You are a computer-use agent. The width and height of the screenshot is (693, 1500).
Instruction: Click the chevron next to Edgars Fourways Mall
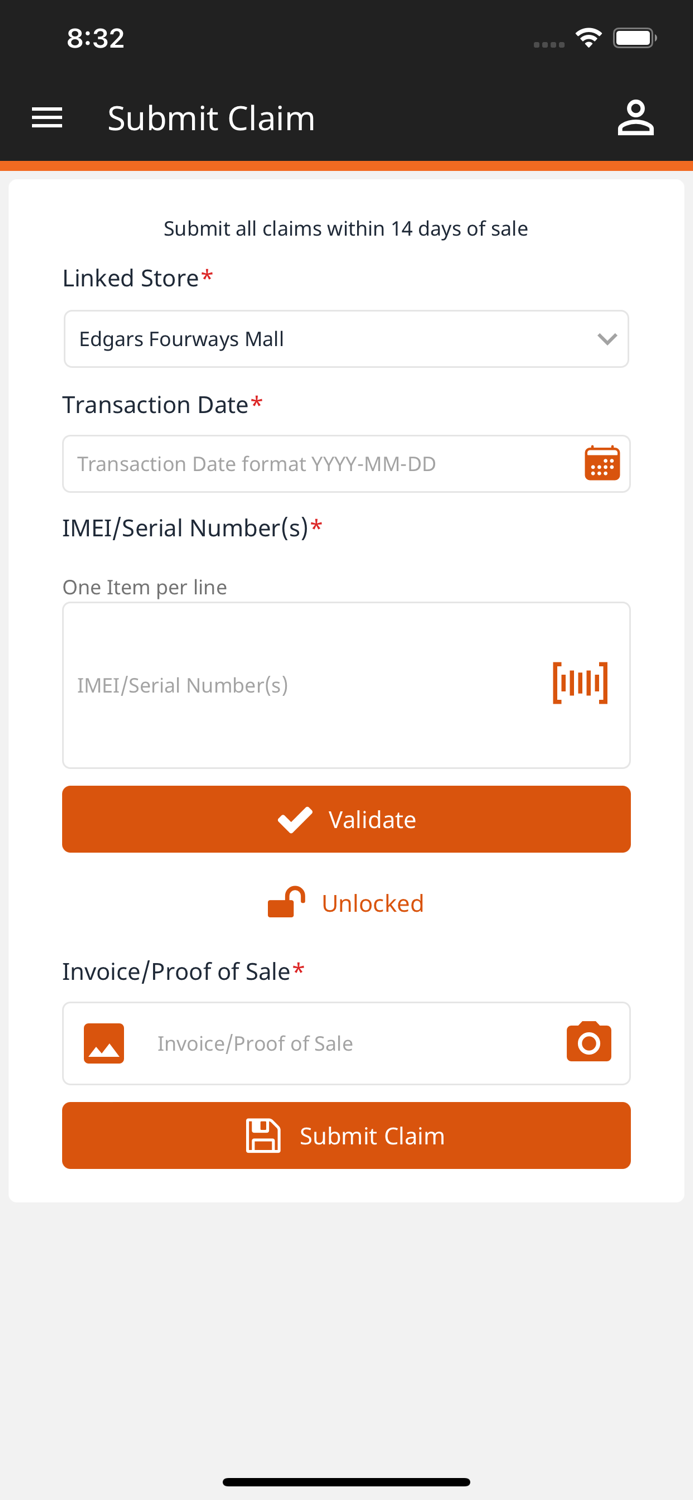[607, 338]
